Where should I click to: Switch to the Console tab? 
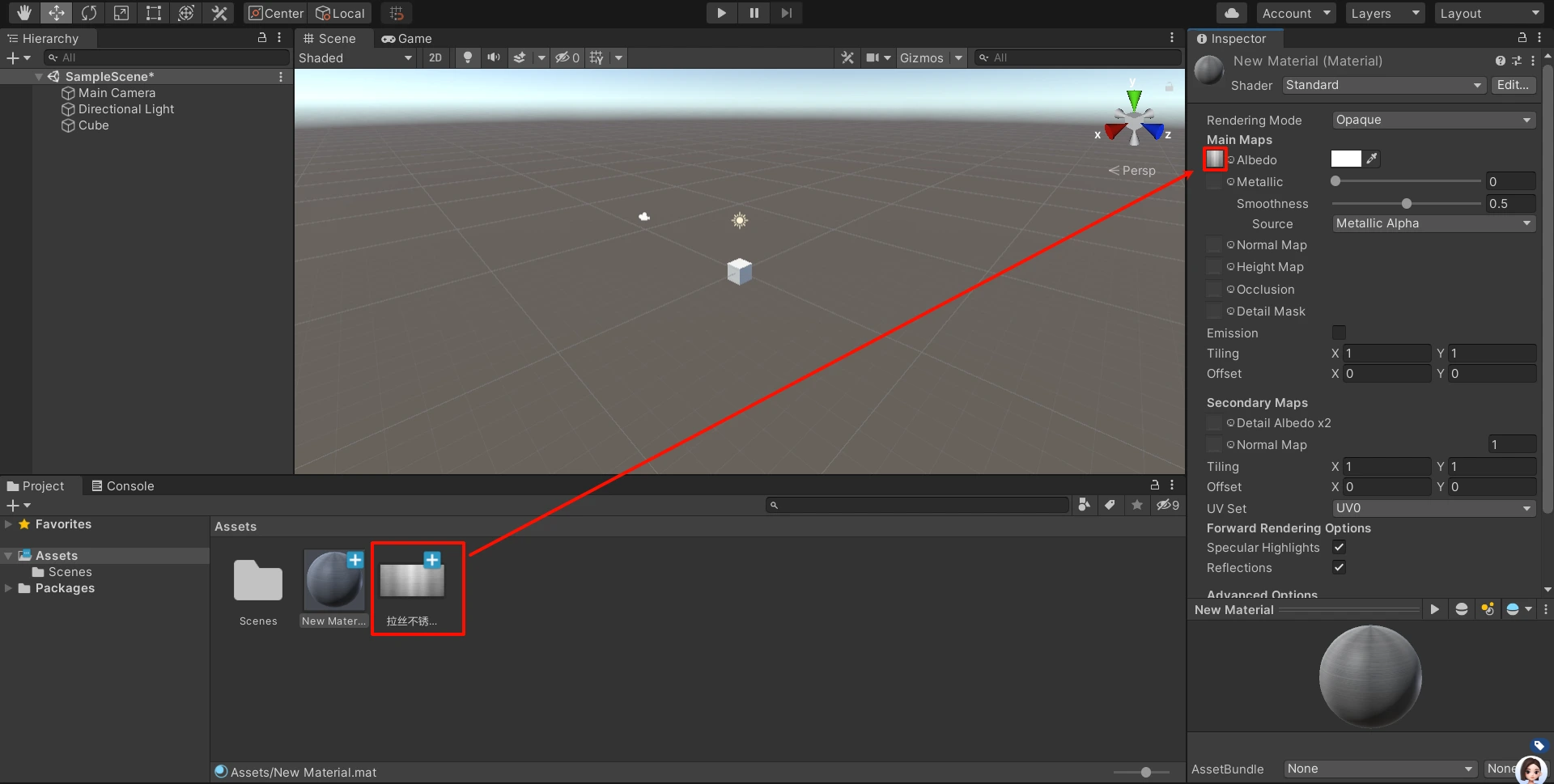[x=122, y=486]
